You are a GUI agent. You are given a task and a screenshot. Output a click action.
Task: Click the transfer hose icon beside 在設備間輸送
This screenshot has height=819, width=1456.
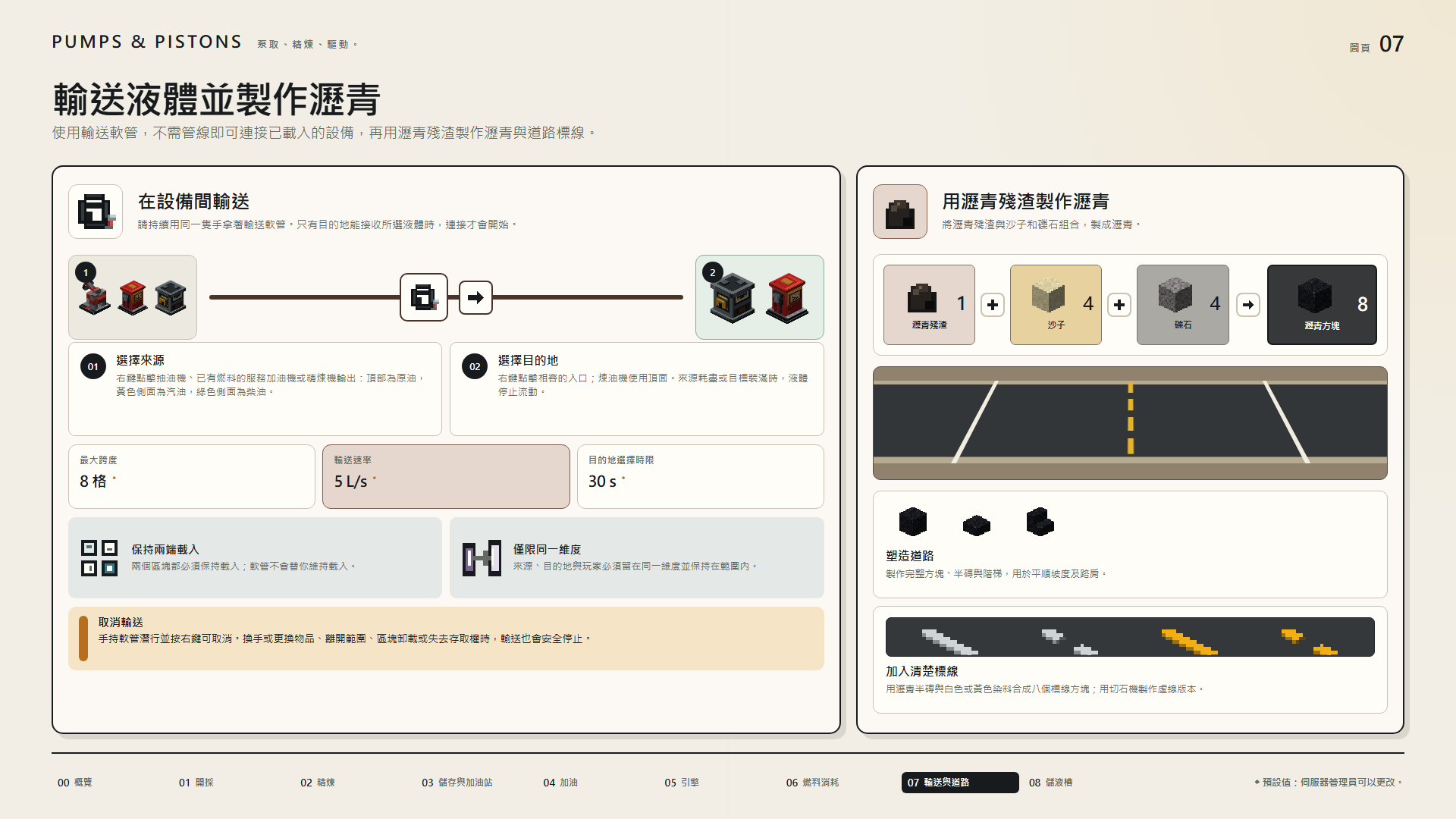click(x=96, y=212)
